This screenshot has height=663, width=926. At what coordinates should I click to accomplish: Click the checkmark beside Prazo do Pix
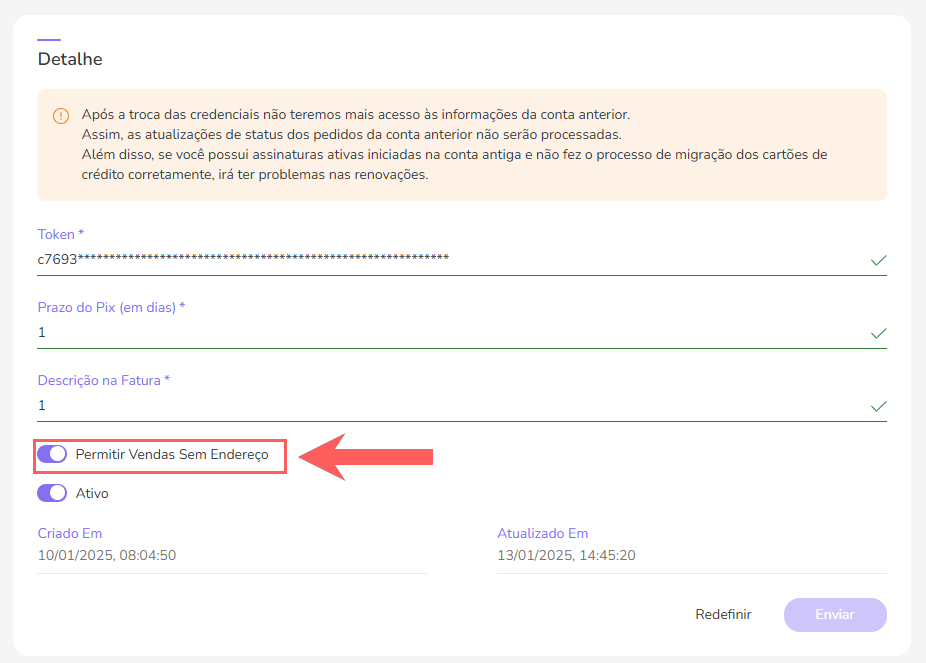[878, 333]
